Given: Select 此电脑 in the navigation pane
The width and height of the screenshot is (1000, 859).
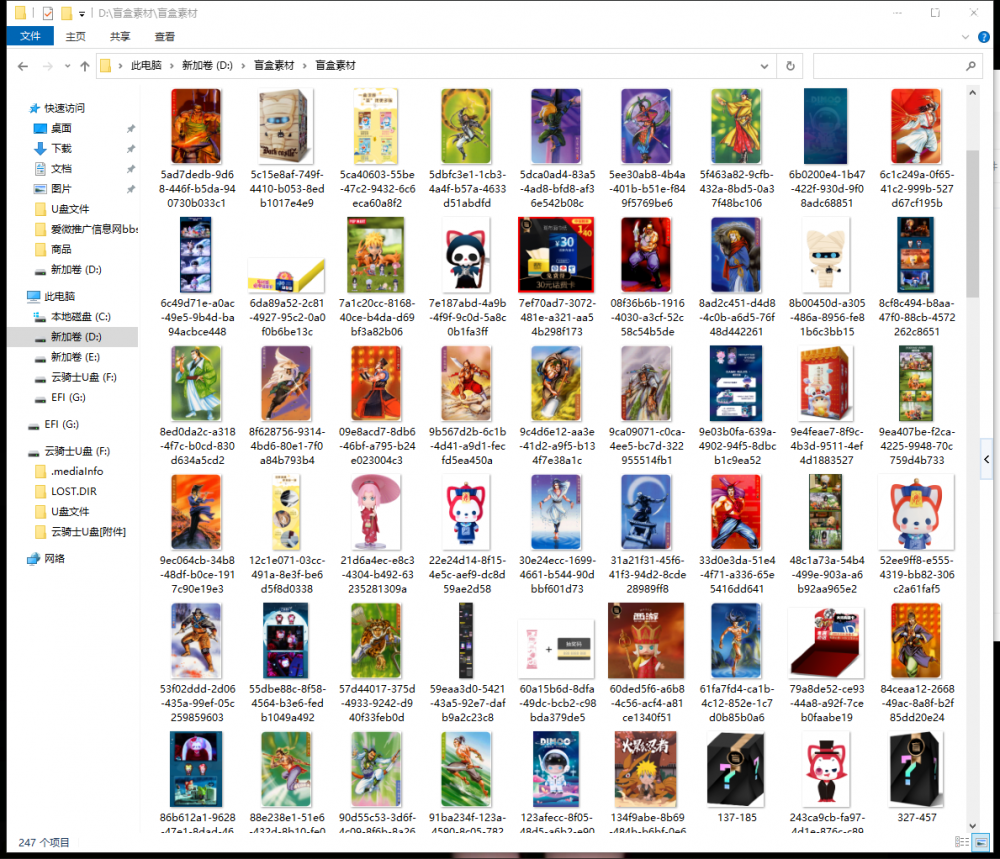Looking at the screenshot, I should (60, 297).
